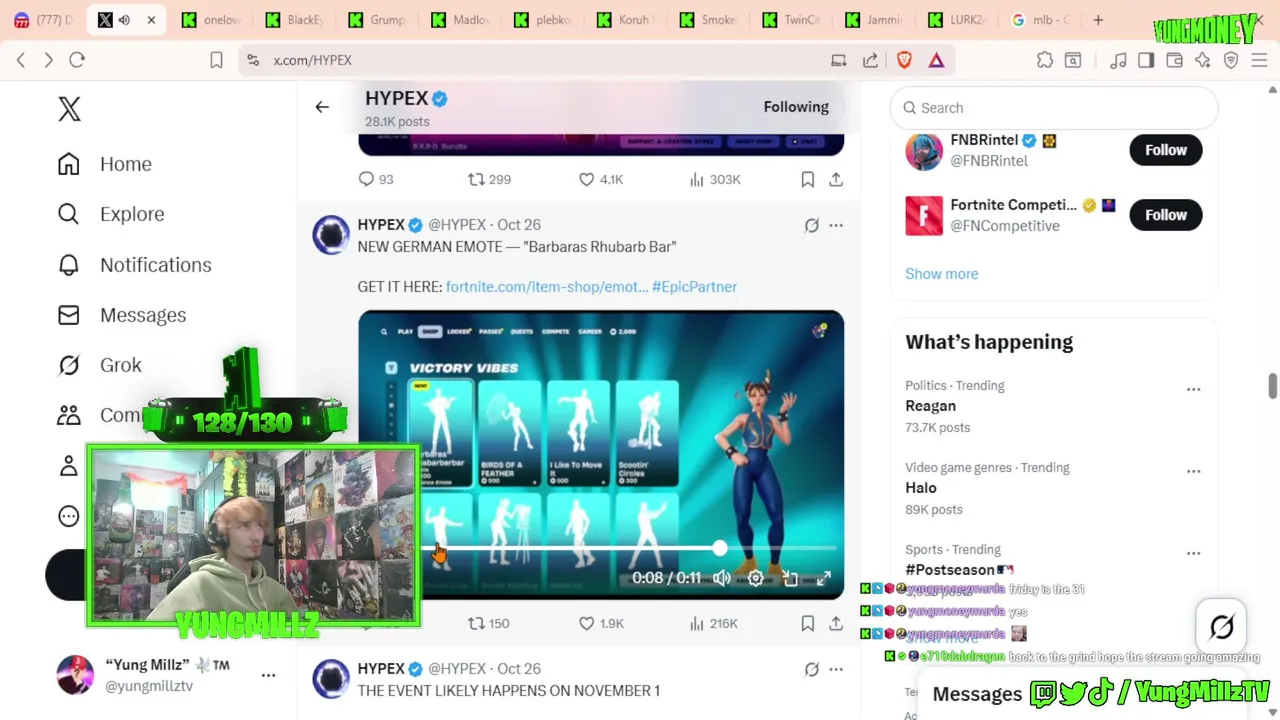The height and width of the screenshot is (720, 1280).
Task: Click reply icon with 93 replies
Action: (366, 179)
